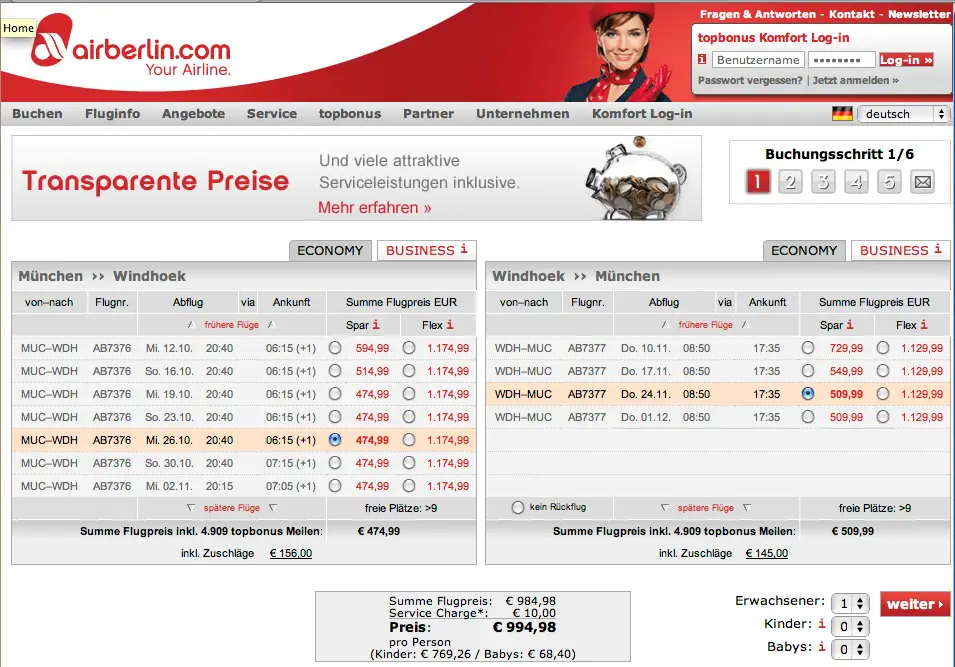Click the Service Charge link
955x667 pixels.
tap(439, 613)
